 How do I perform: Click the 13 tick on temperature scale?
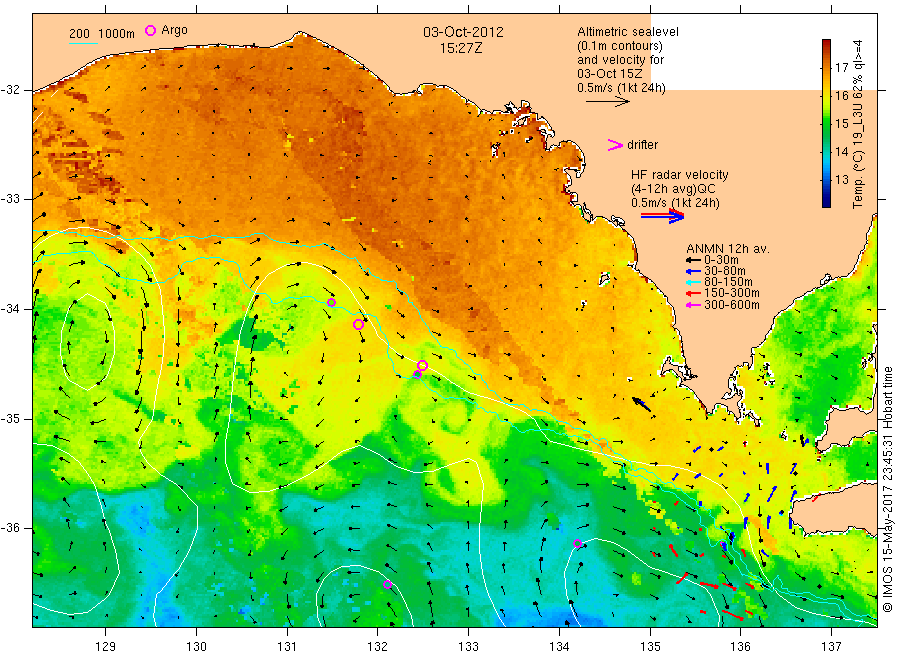pyautogui.click(x=841, y=180)
